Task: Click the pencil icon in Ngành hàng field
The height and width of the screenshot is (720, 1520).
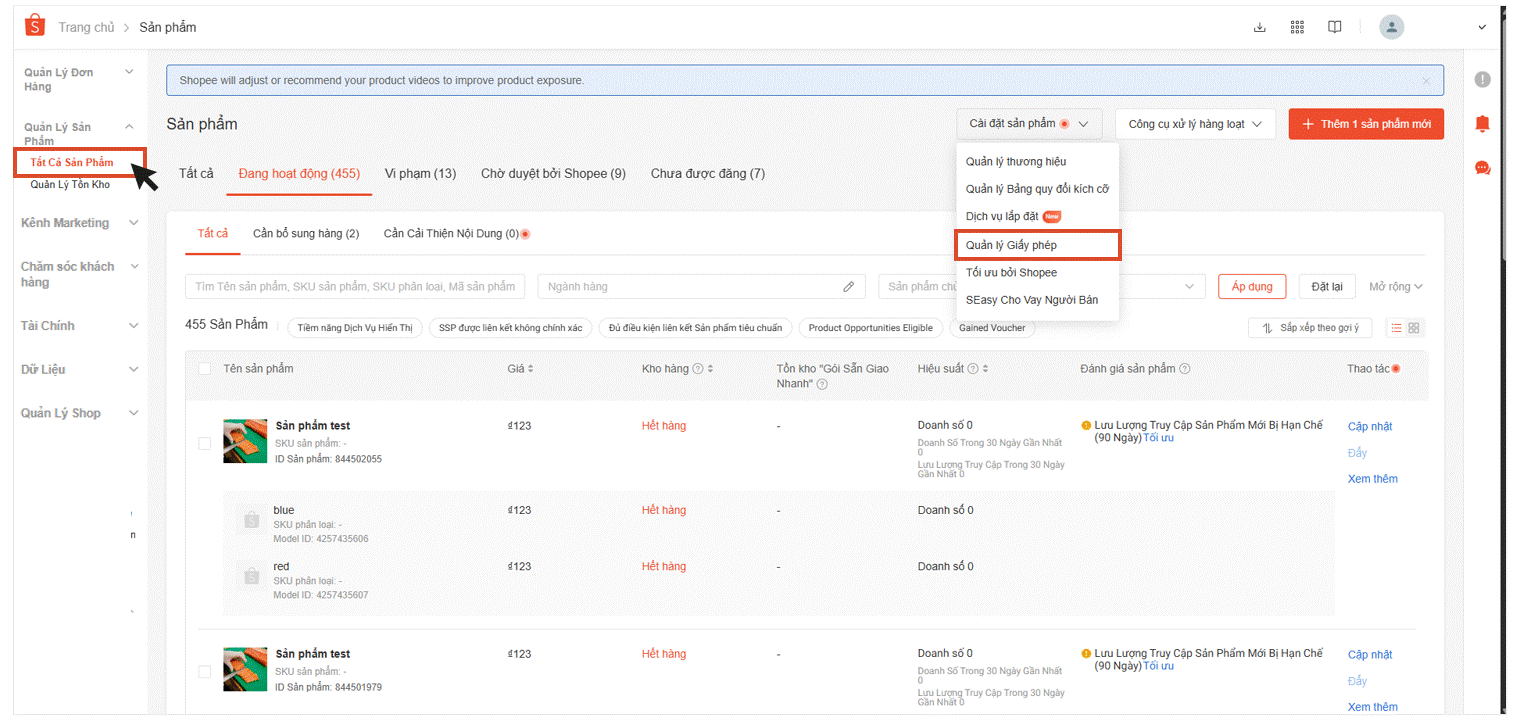Action: [x=848, y=287]
